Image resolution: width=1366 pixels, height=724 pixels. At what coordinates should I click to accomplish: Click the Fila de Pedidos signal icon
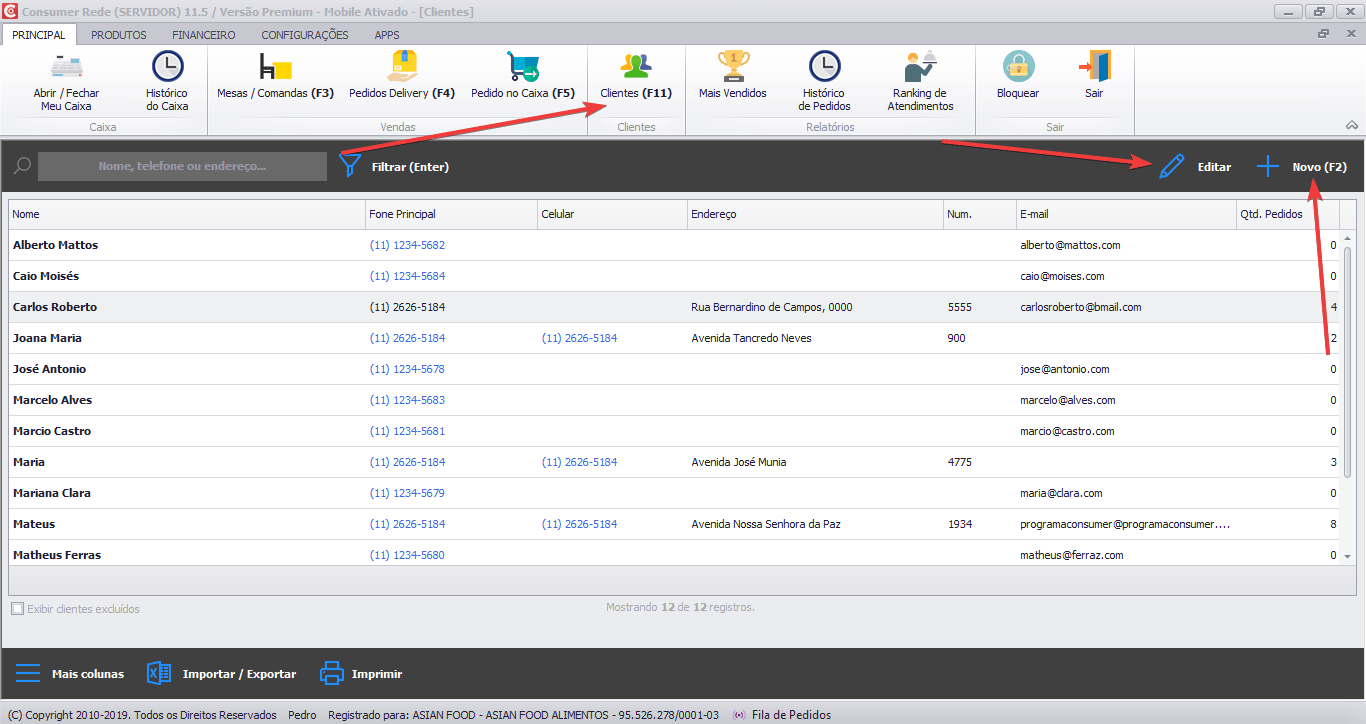point(740,715)
